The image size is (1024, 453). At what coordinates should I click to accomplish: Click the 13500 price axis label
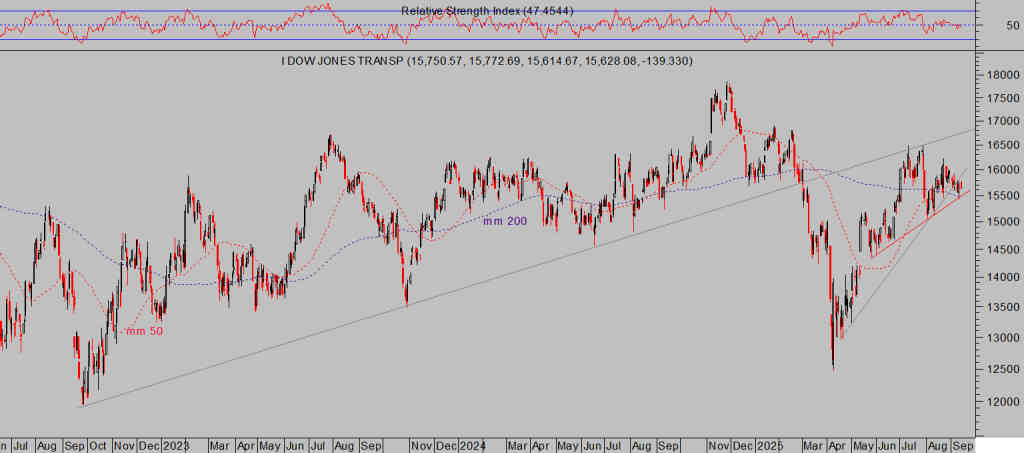point(1004,307)
